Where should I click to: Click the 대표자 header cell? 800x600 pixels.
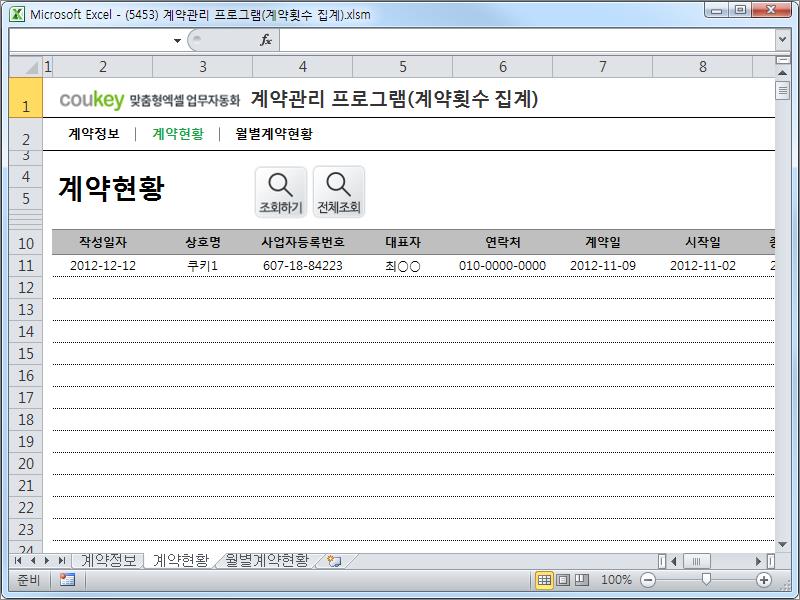(x=403, y=242)
